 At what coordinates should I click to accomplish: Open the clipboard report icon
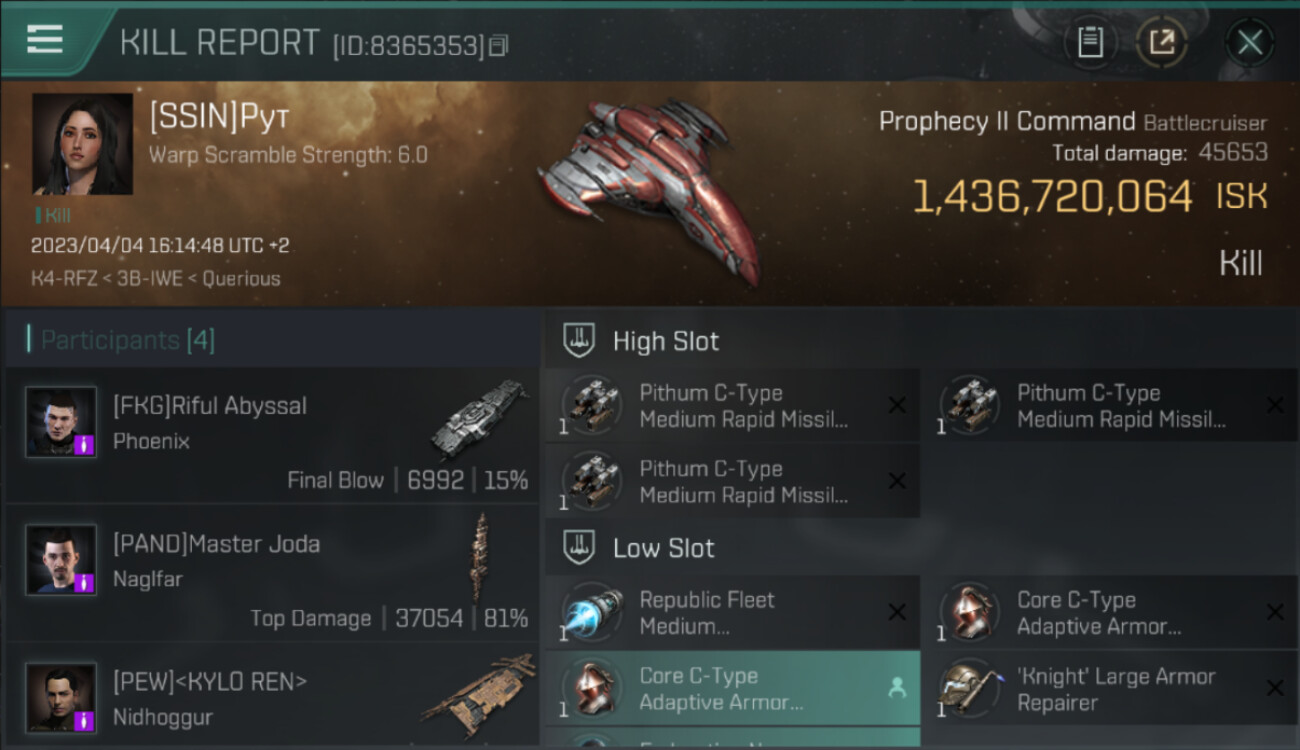pyautogui.click(x=1090, y=42)
